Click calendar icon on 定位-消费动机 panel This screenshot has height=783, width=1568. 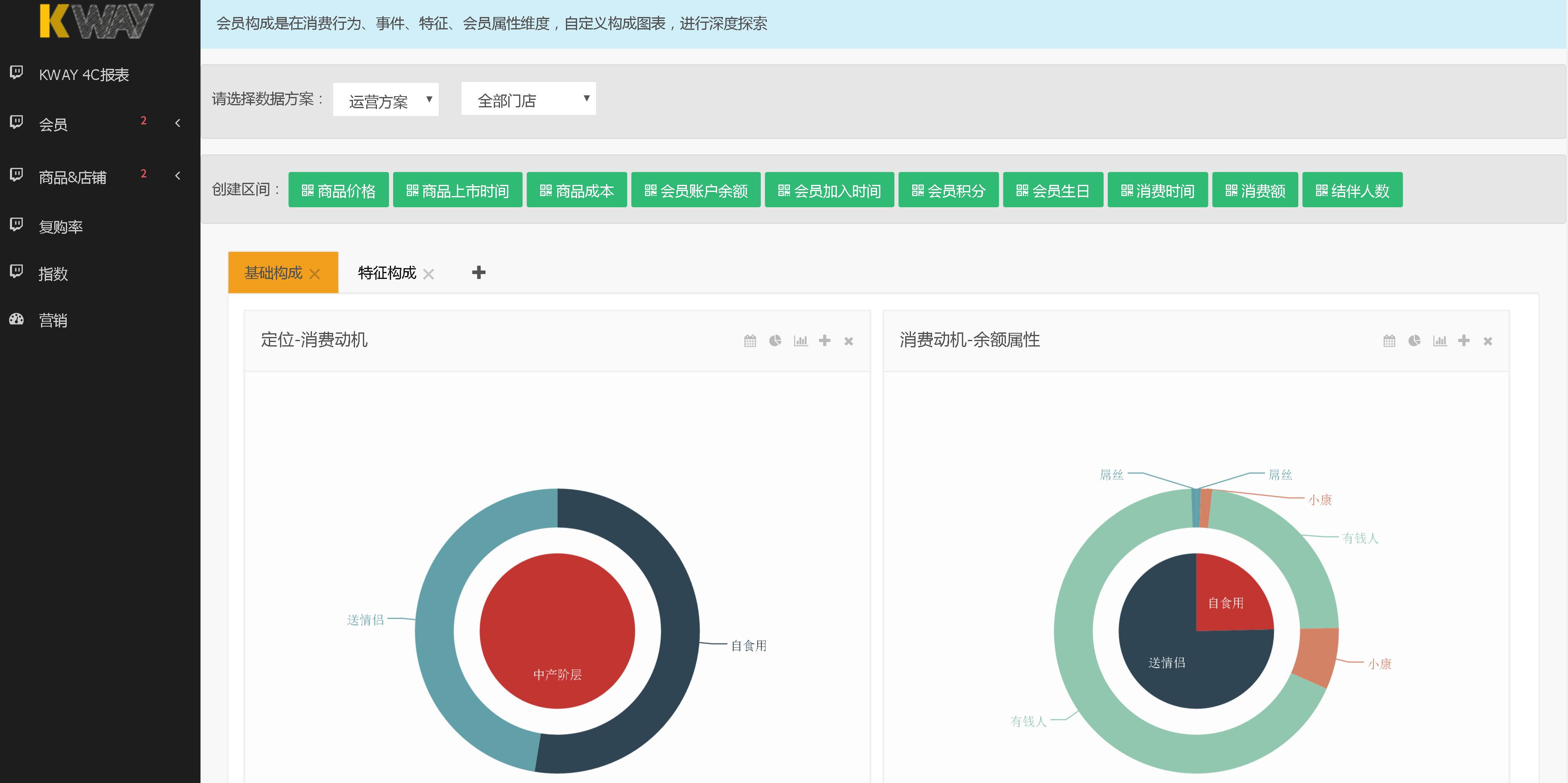(750, 341)
